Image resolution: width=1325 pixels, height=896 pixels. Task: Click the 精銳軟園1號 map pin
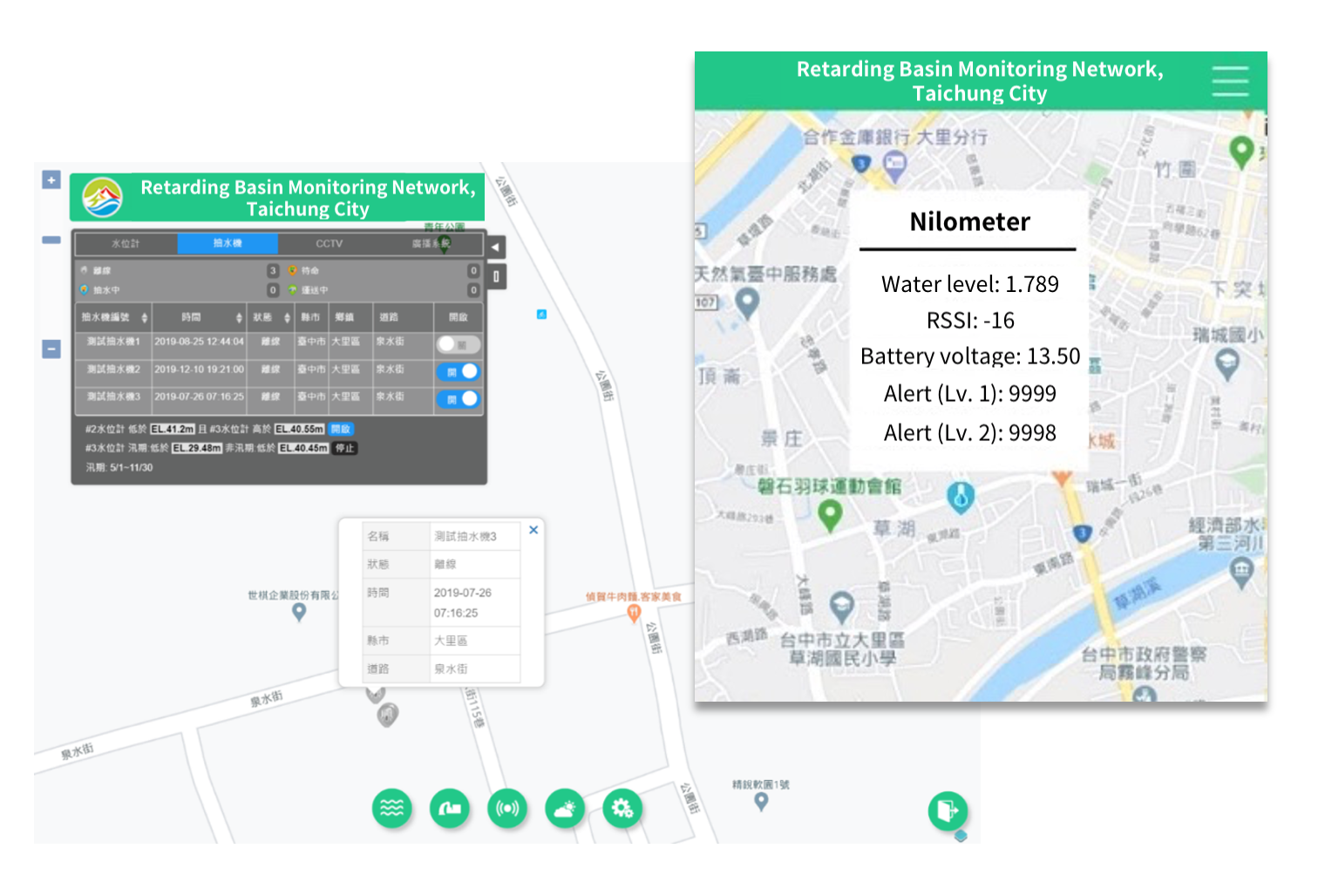[x=761, y=801]
